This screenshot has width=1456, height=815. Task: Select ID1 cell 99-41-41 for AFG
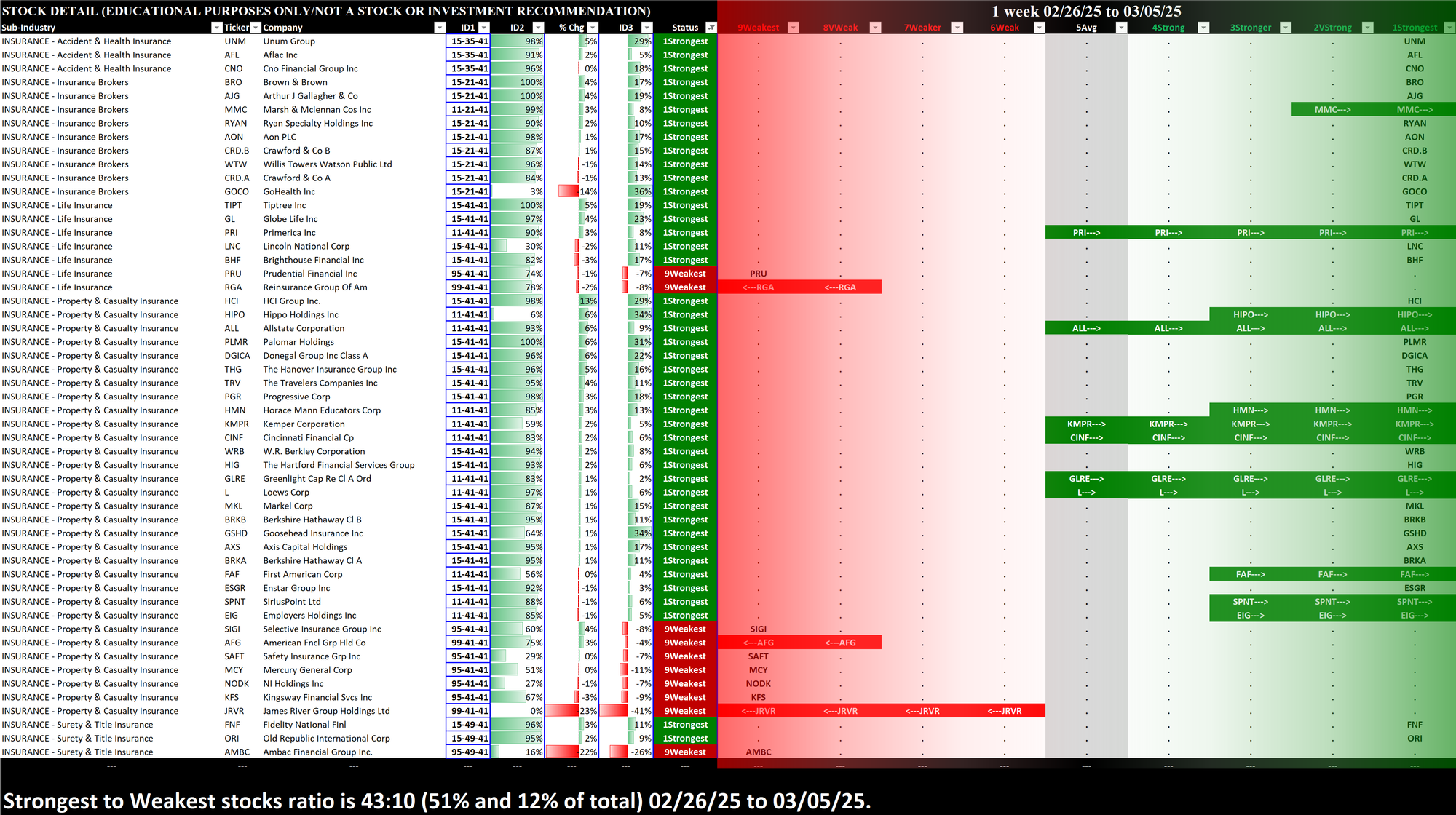tap(468, 643)
